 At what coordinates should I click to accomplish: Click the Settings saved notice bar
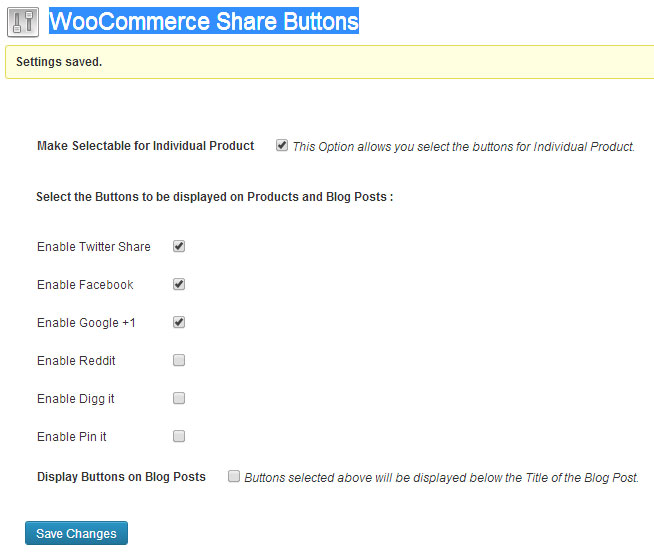tap(330, 62)
